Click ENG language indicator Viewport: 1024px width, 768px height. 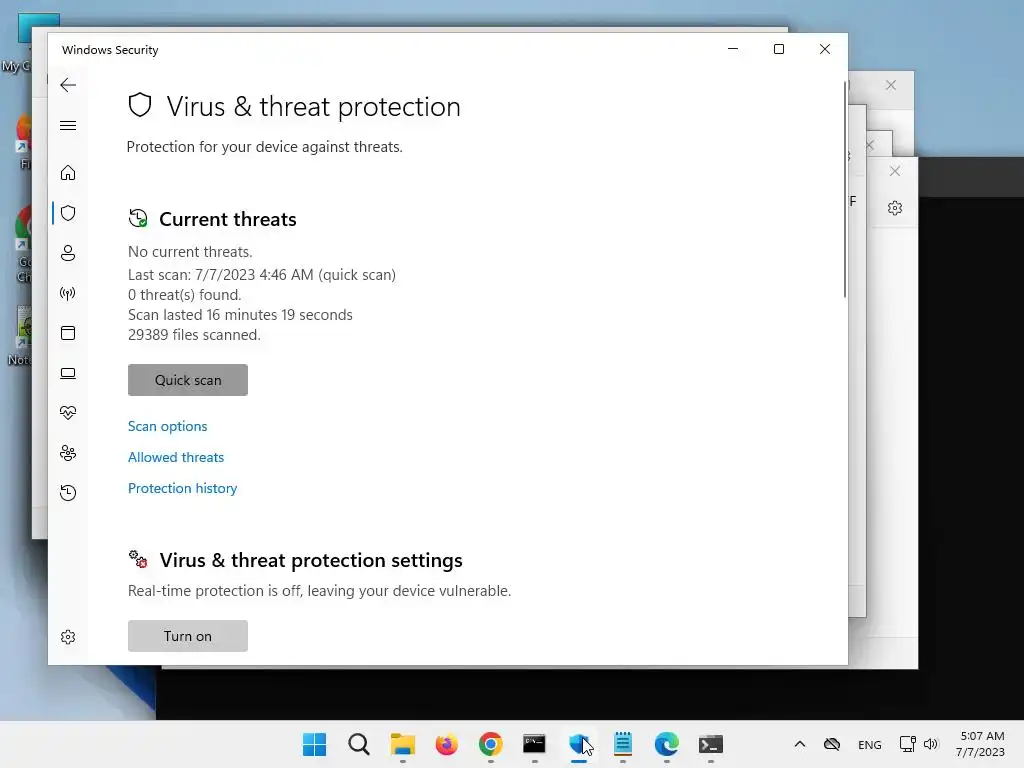click(869, 745)
